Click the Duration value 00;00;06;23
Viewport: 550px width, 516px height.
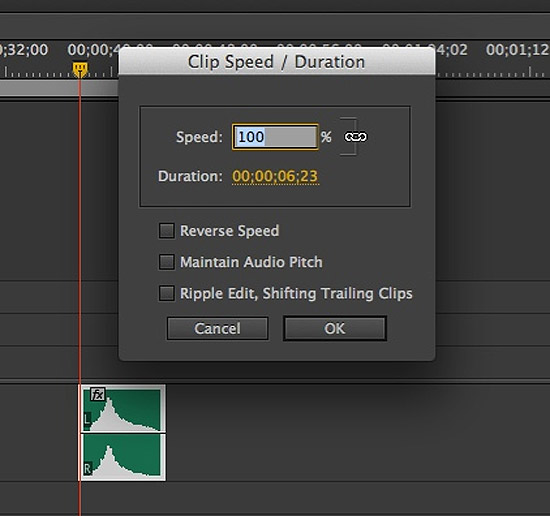(x=275, y=176)
